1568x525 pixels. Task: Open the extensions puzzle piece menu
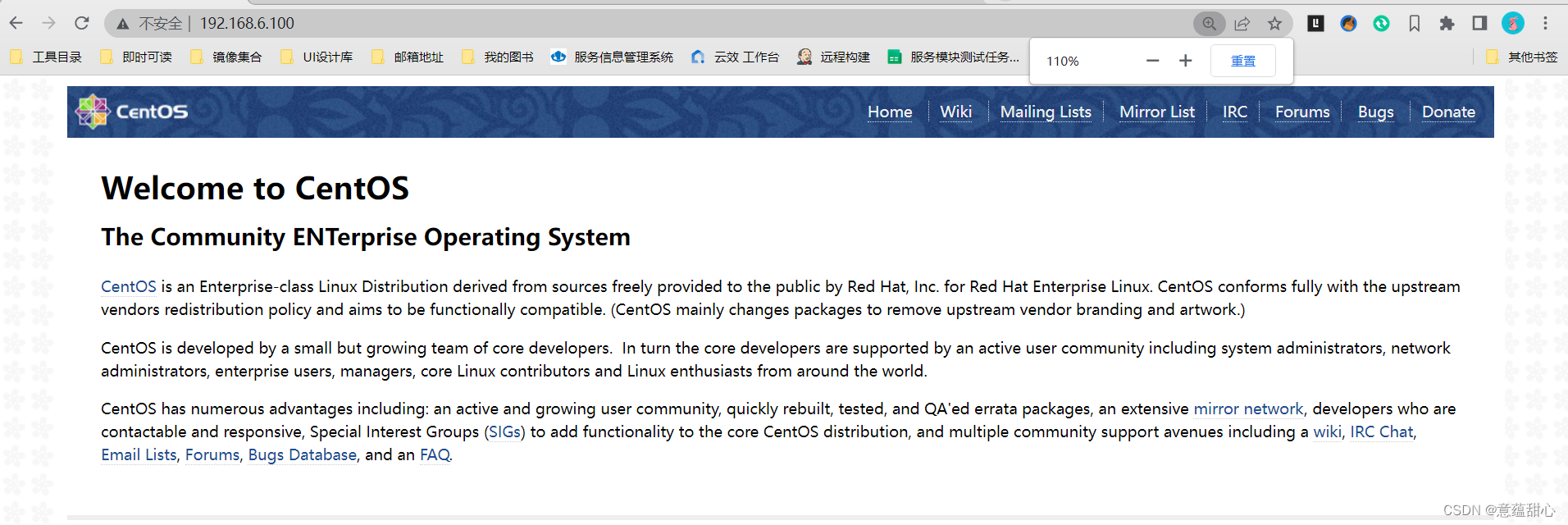[1447, 23]
